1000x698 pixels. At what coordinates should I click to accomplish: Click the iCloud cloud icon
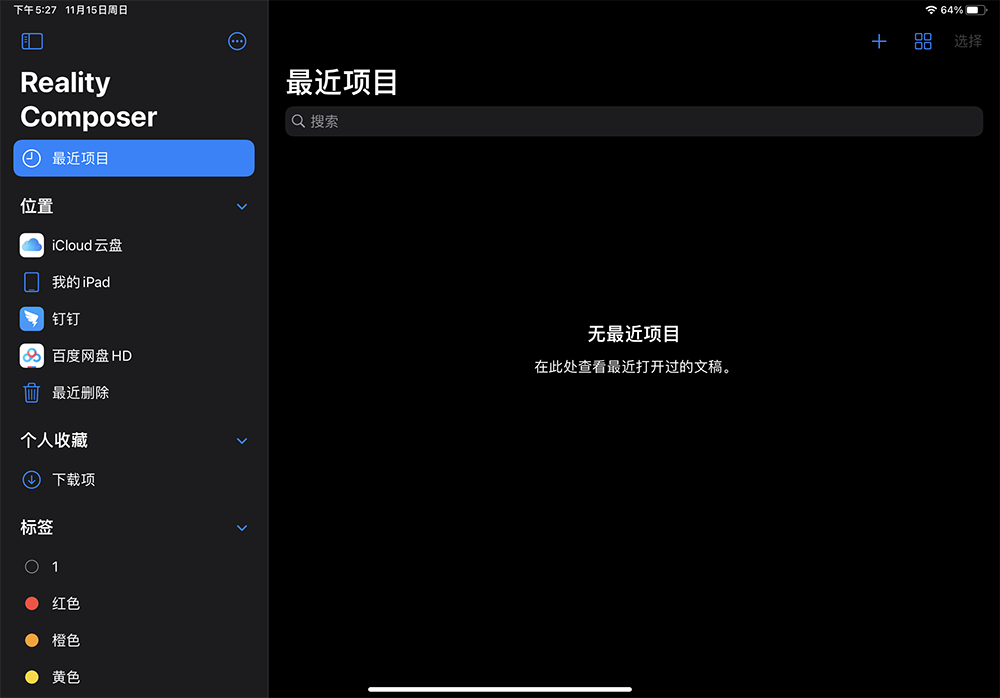[32, 246]
